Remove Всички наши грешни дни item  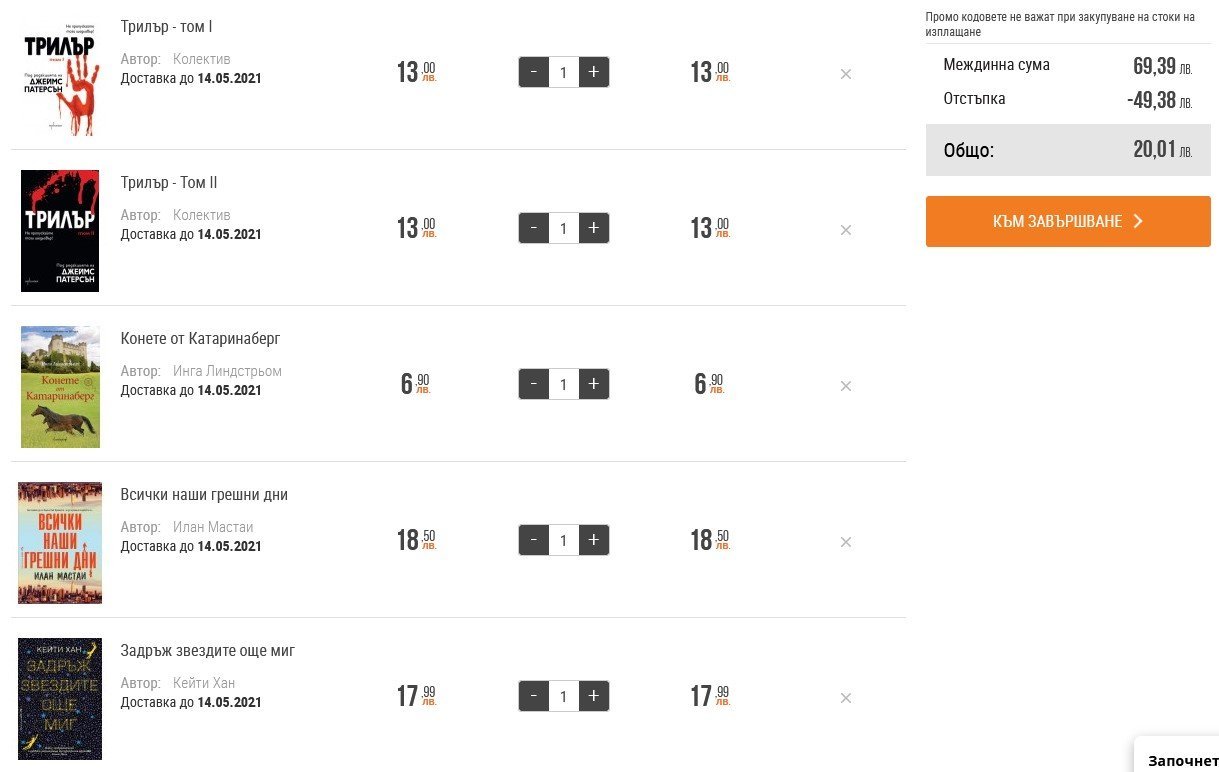pos(845,542)
